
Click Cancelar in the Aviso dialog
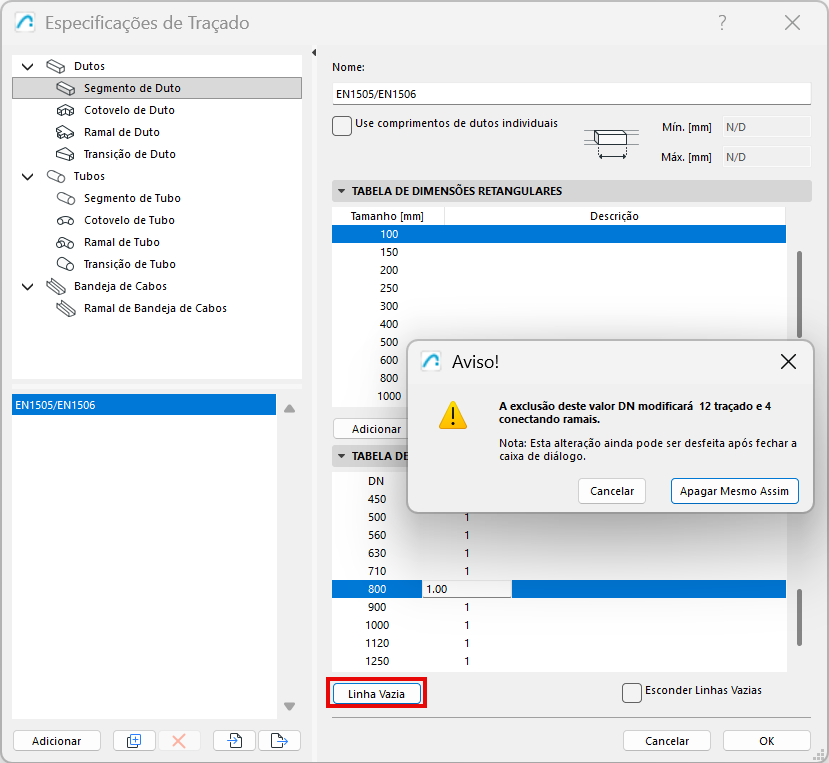click(612, 491)
